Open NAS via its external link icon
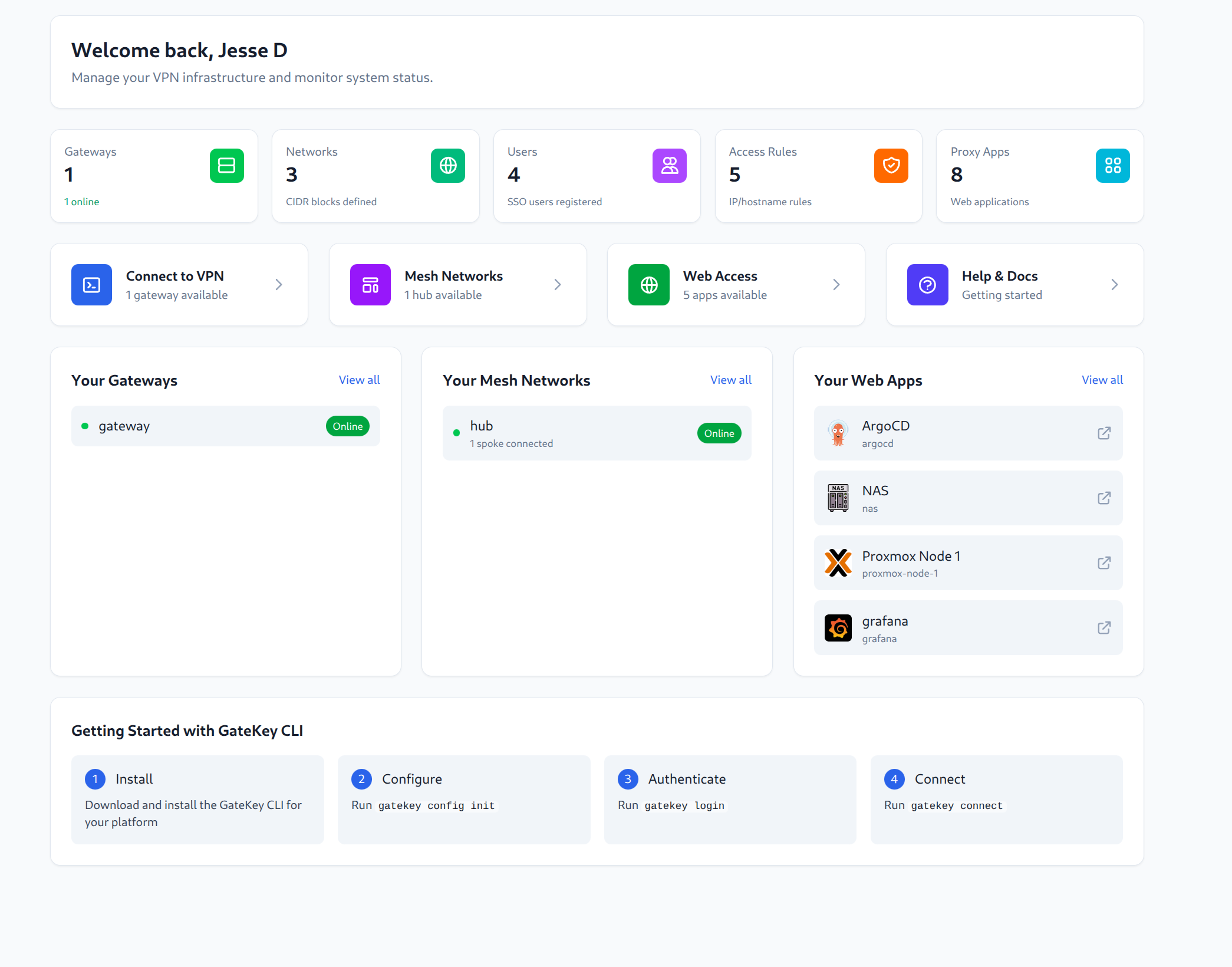Image resolution: width=1232 pixels, height=967 pixels. 1104,498
